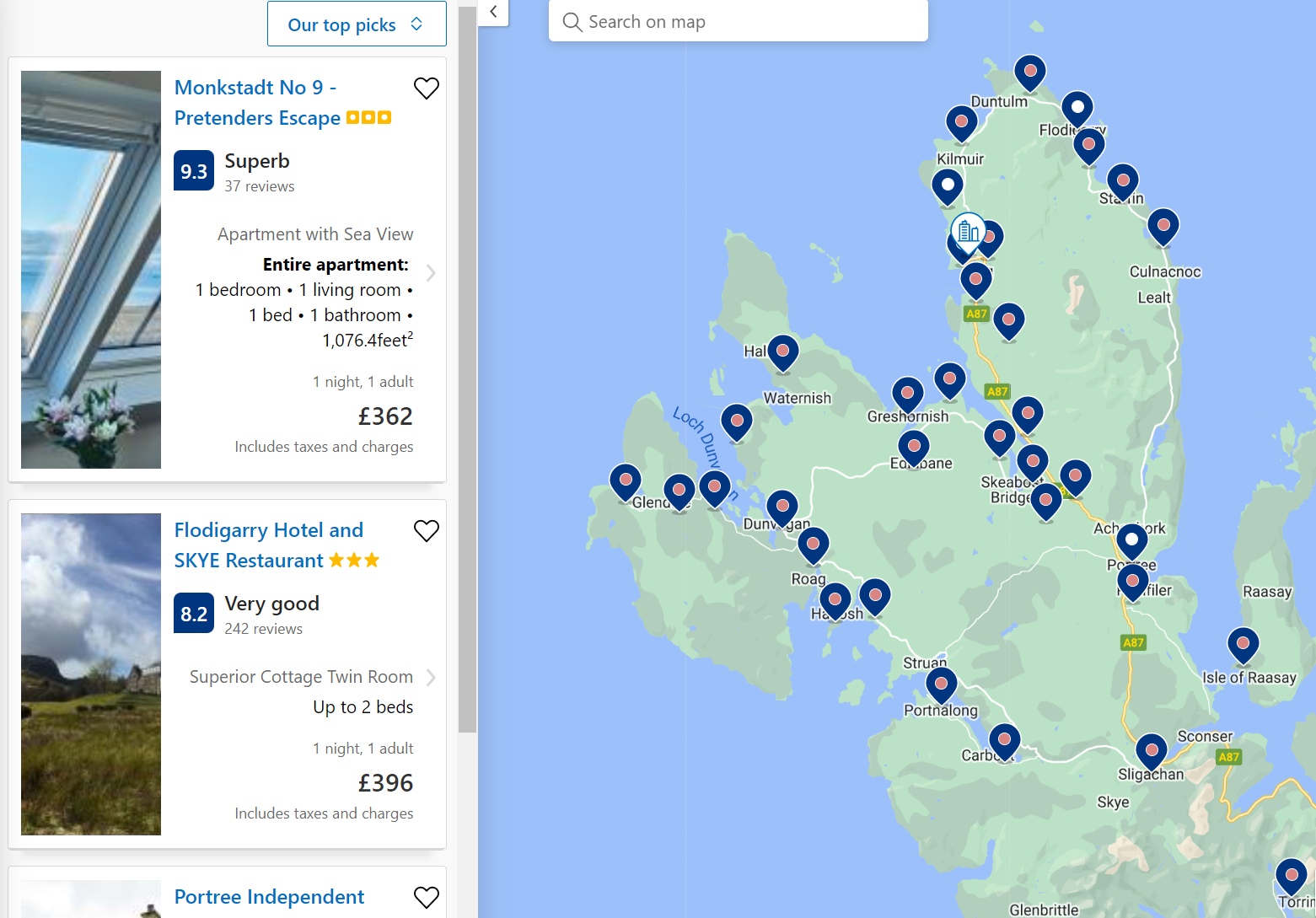
Task: Save Monkstadt No 9 to wishlist
Action: [427, 89]
